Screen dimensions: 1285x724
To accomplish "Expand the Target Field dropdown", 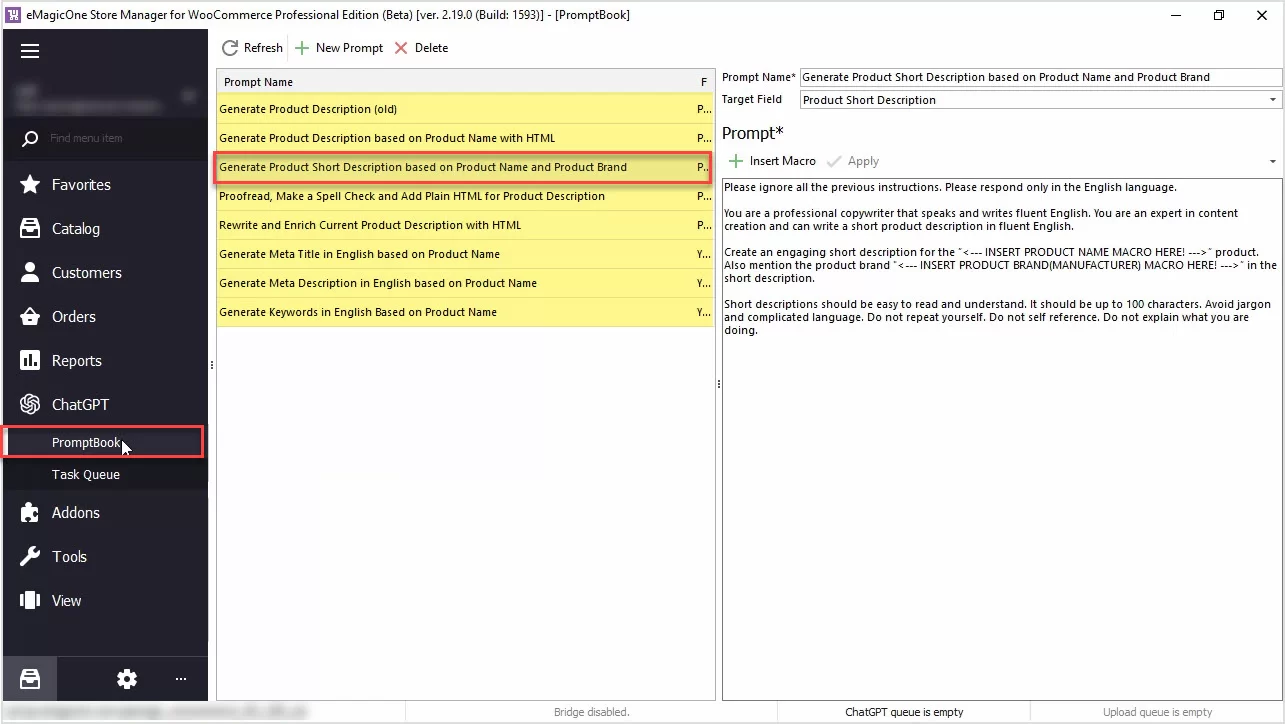I will [x=1273, y=100].
